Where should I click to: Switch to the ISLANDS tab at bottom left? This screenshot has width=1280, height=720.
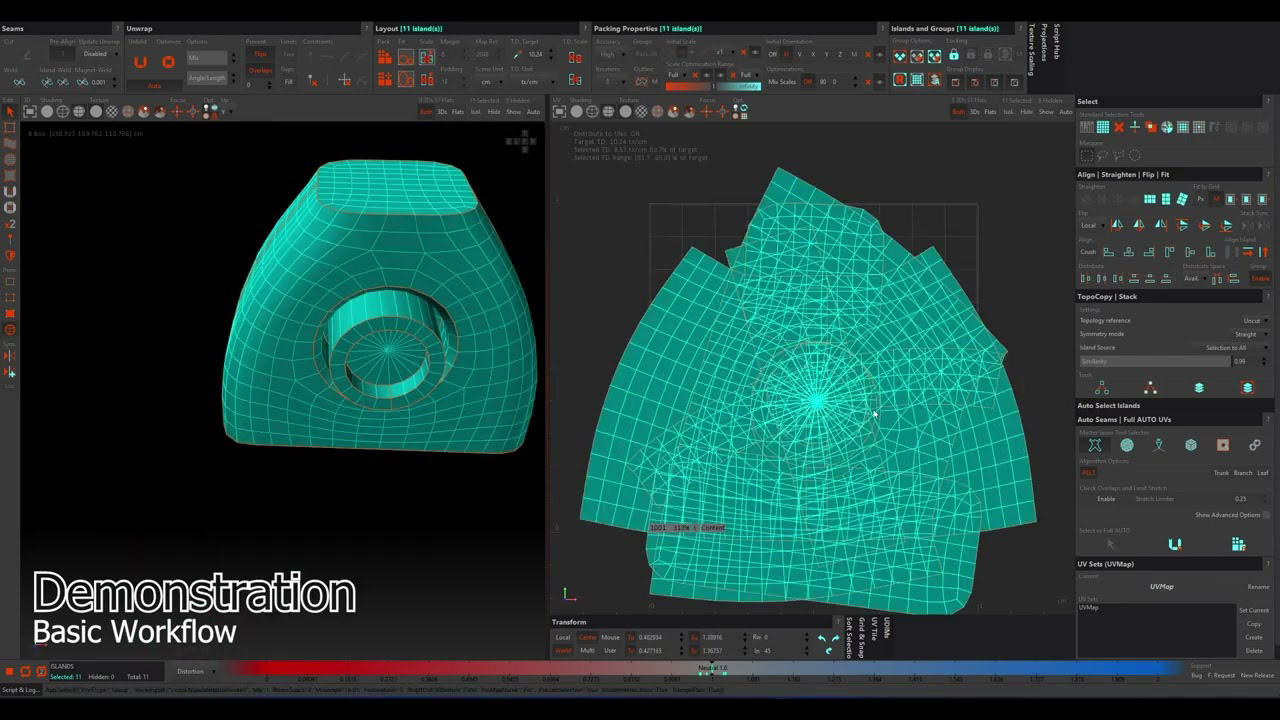click(62, 666)
